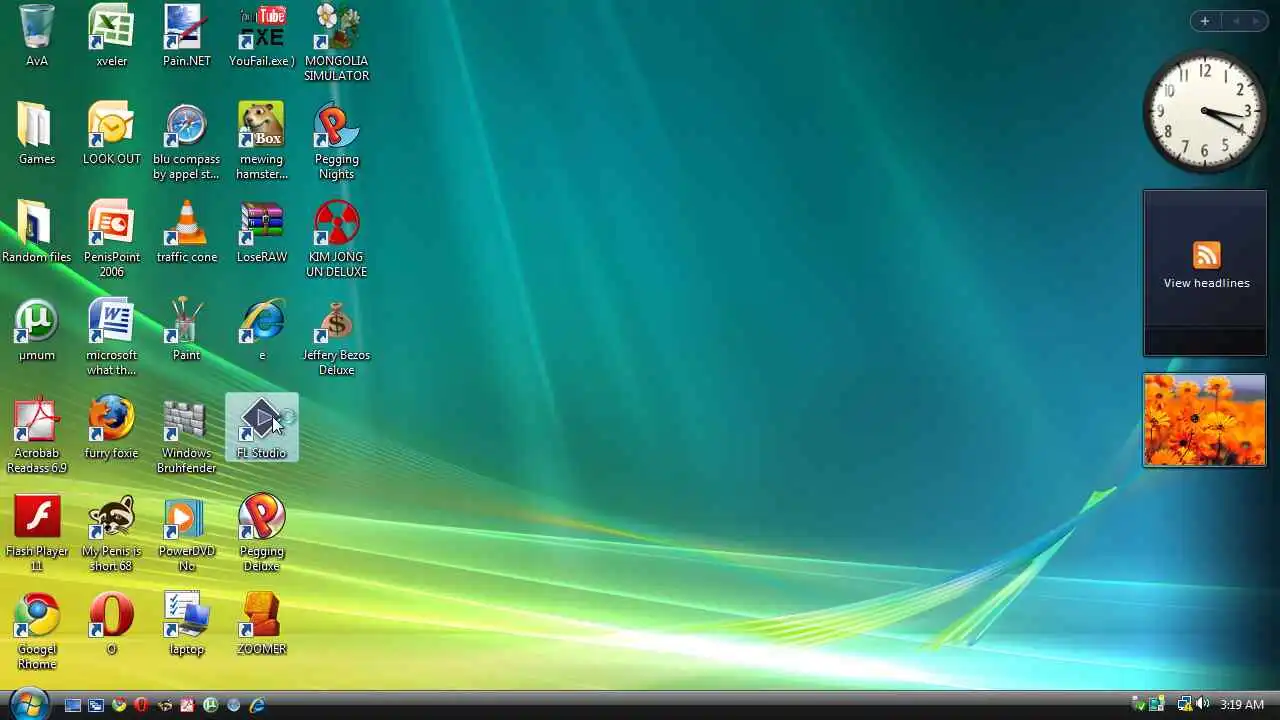1280x720 pixels.
Task: Launch Chrome from the Quick Launch bar
Action: (x=119, y=705)
